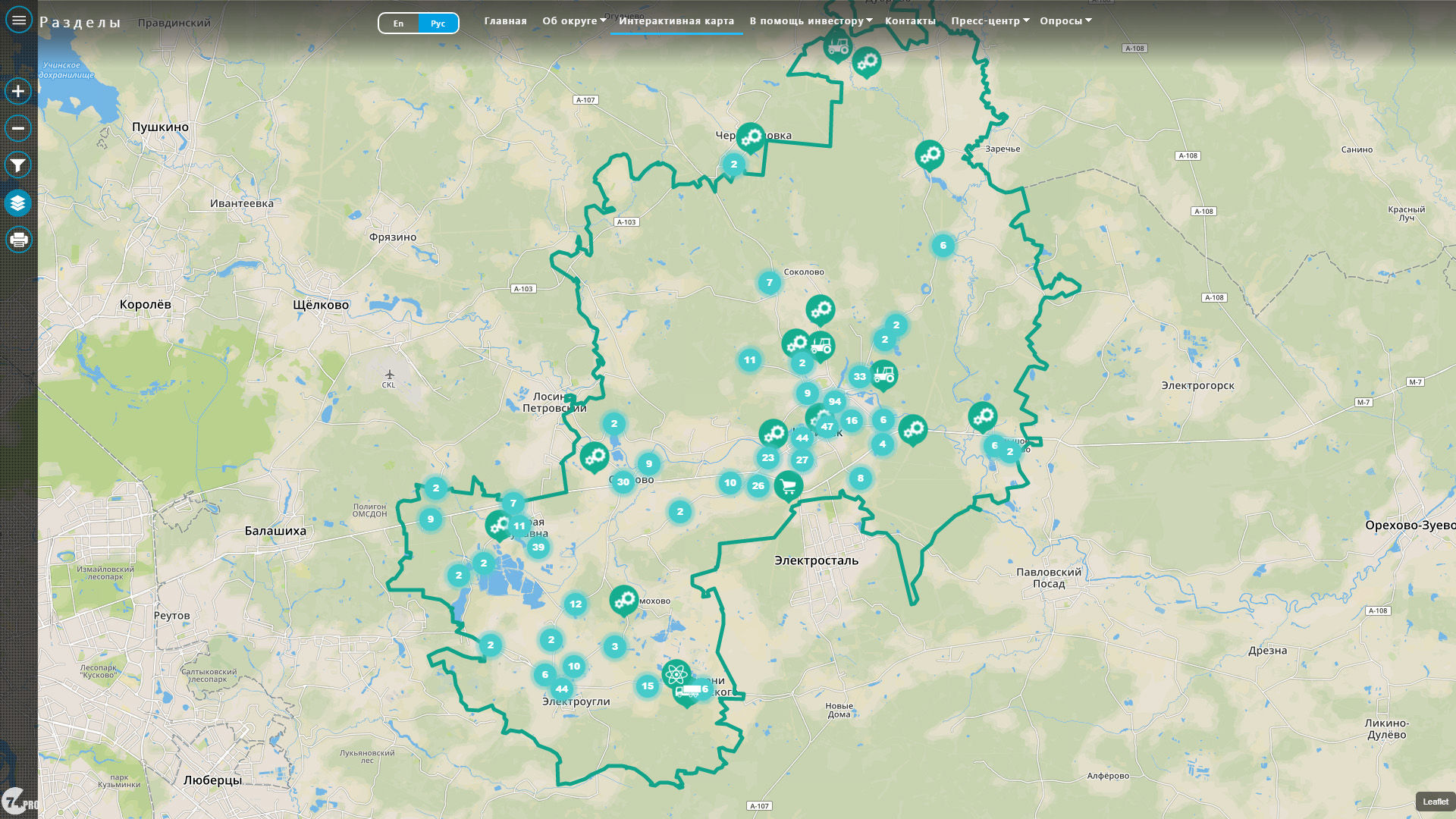Zoom in the map with plus button
The image size is (1456, 819).
[x=18, y=91]
